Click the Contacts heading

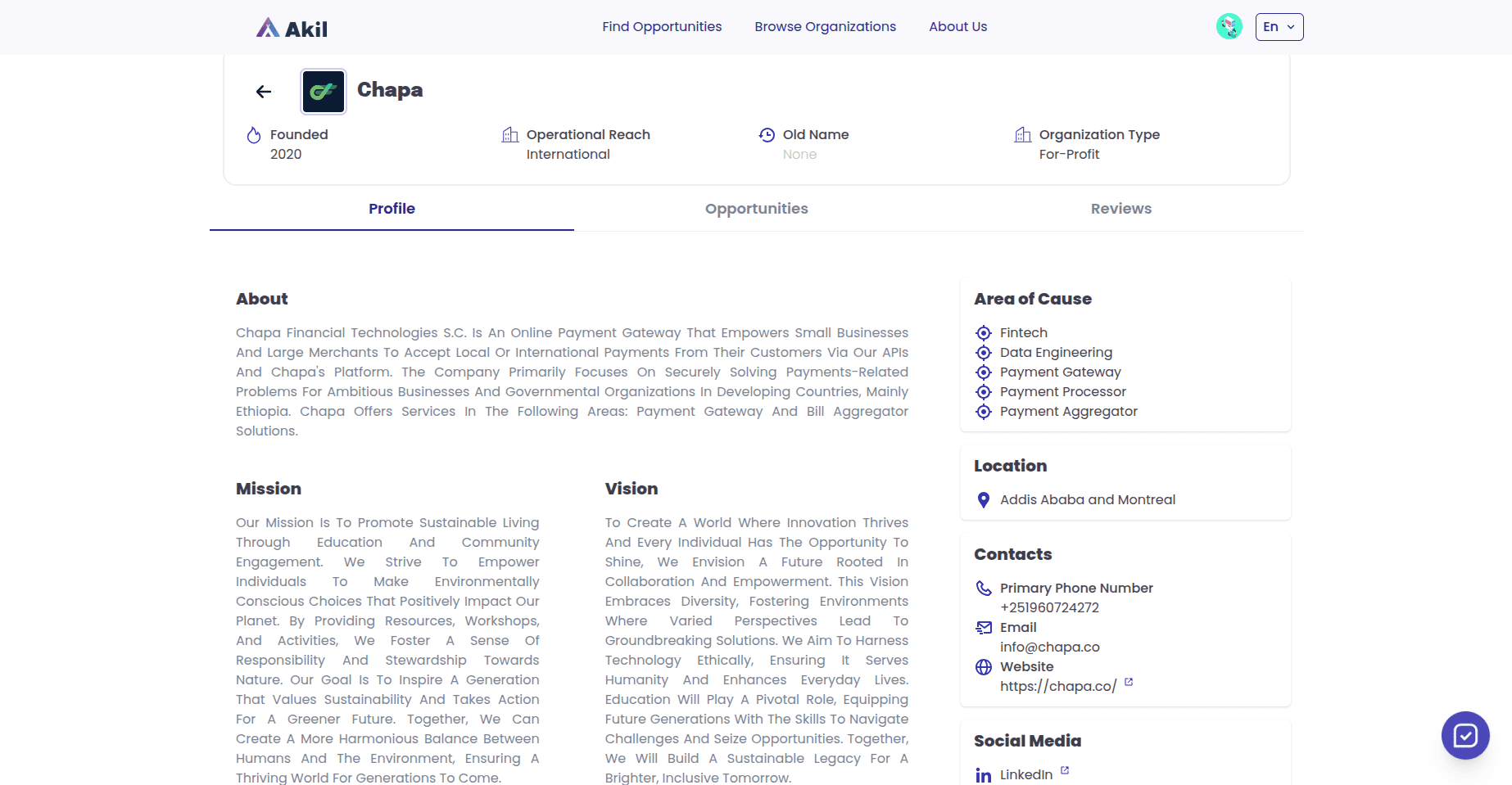click(1013, 554)
